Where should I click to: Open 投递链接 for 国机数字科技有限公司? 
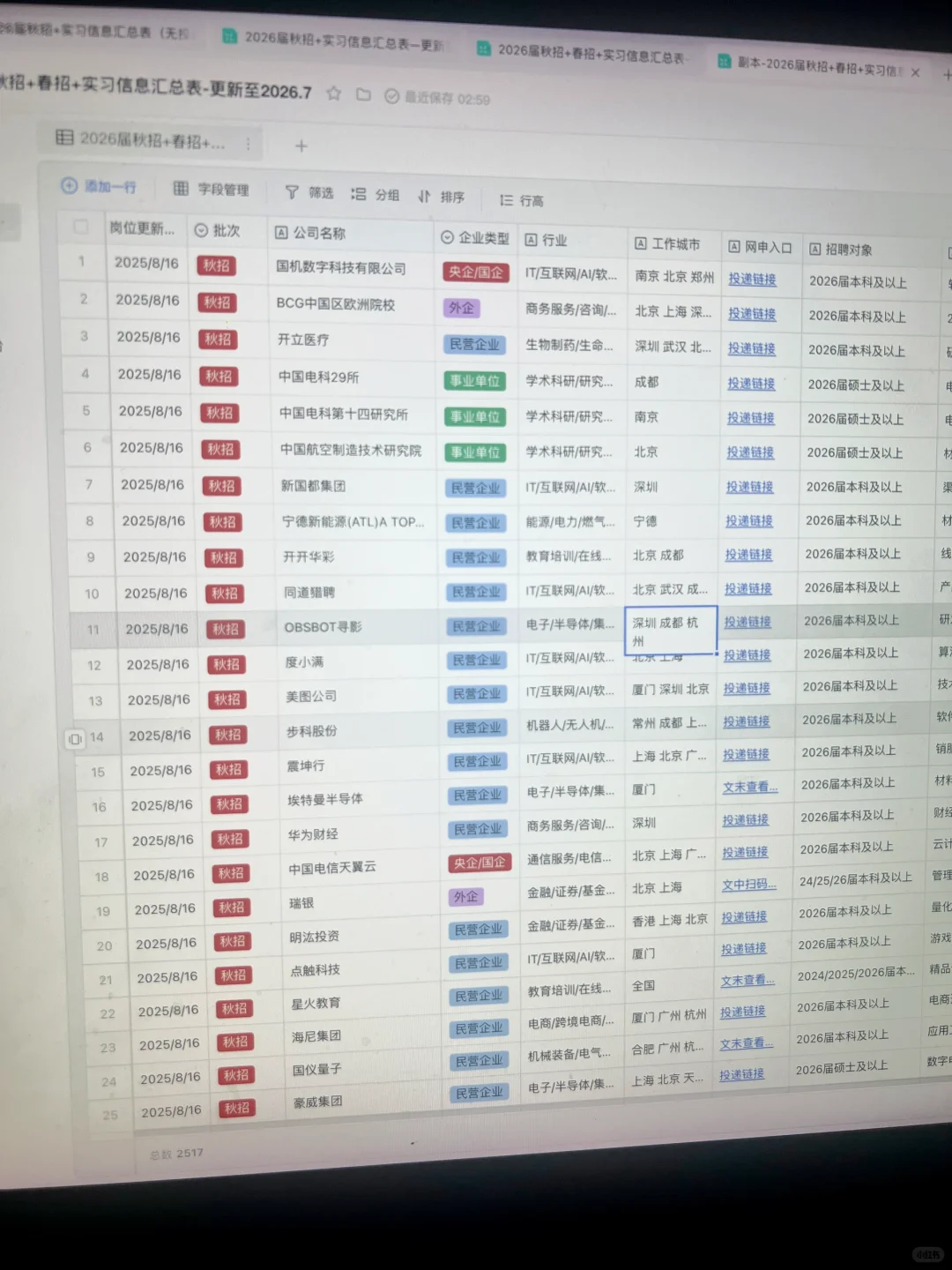pos(752,279)
